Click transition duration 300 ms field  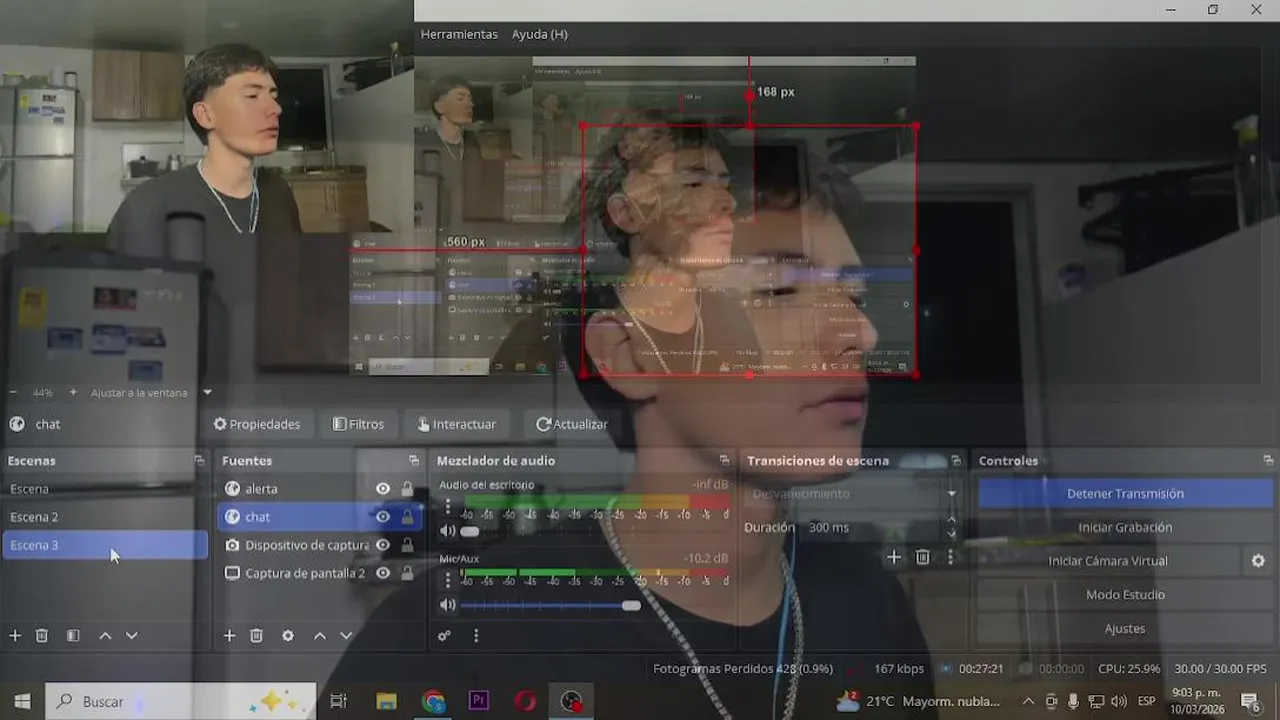pyautogui.click(x=870, y=527)
